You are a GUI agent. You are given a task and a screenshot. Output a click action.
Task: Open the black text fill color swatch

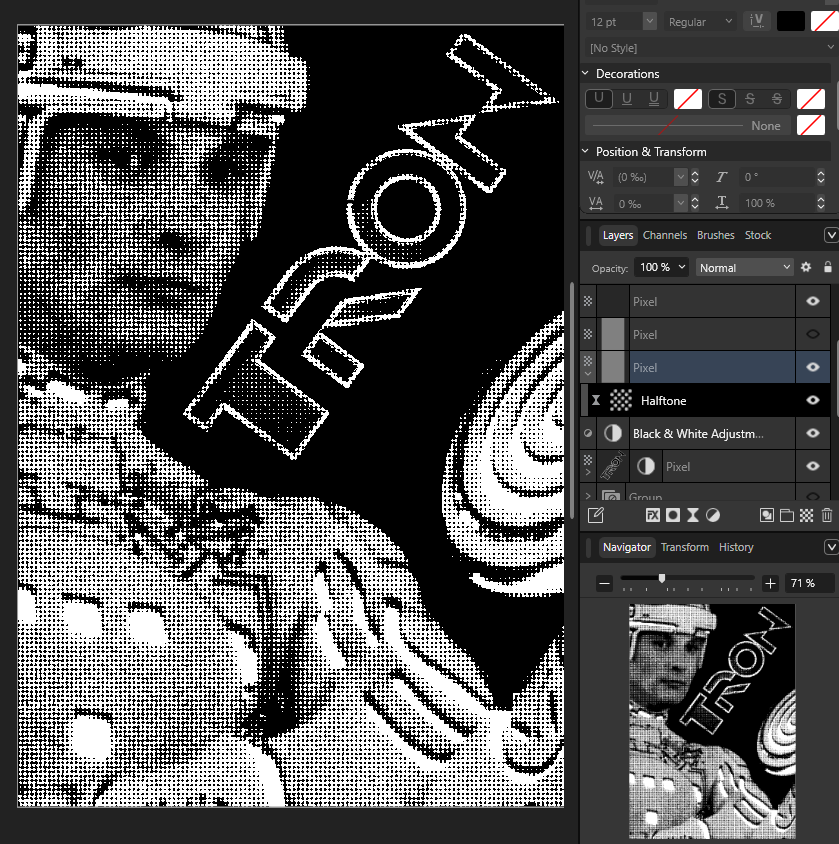791,22
